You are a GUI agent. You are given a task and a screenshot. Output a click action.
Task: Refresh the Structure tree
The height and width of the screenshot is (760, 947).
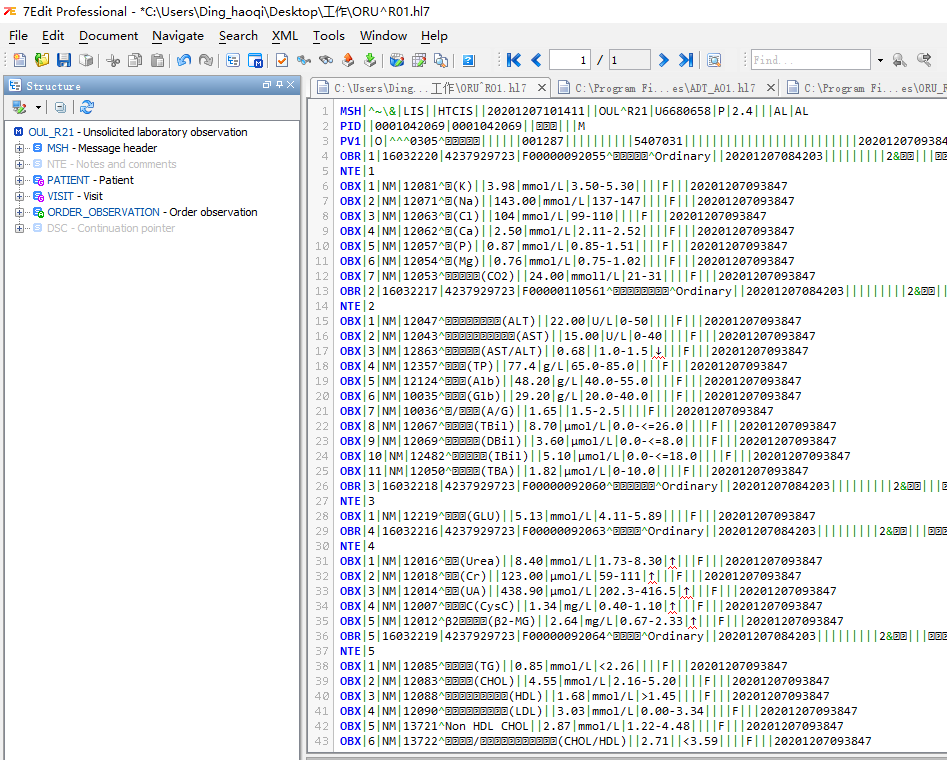click(87, 107)
